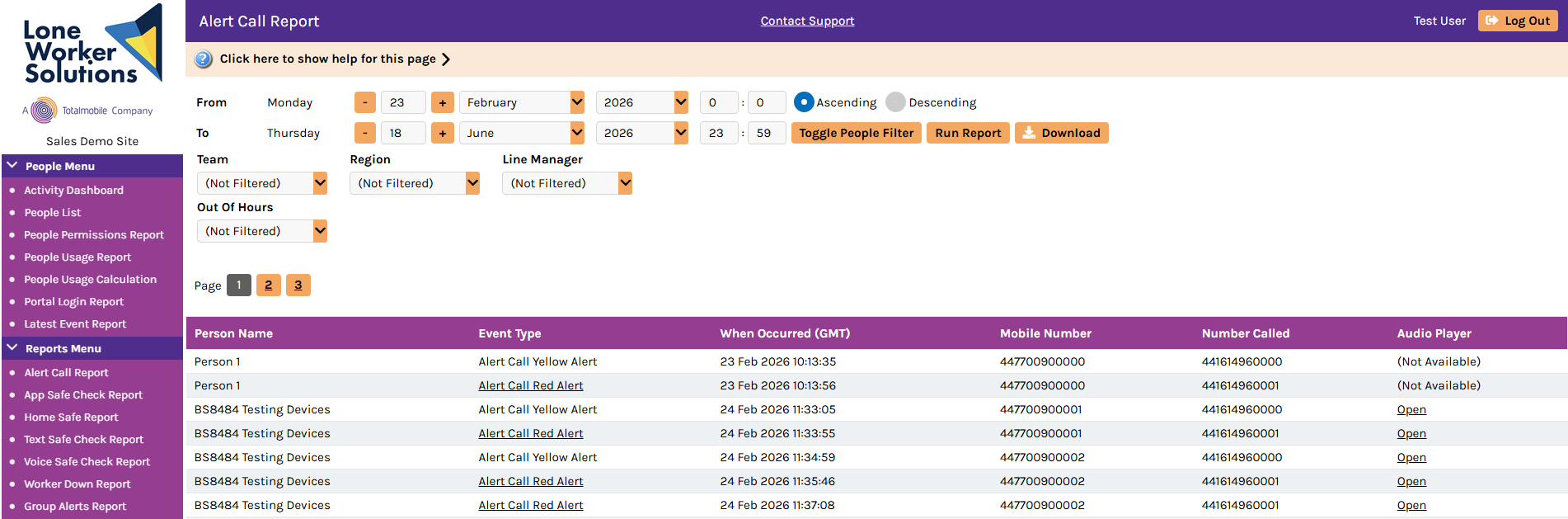This screenshot has width=1568, height=519.
Task: Open Latest Event Report
Action: point(75,323)
